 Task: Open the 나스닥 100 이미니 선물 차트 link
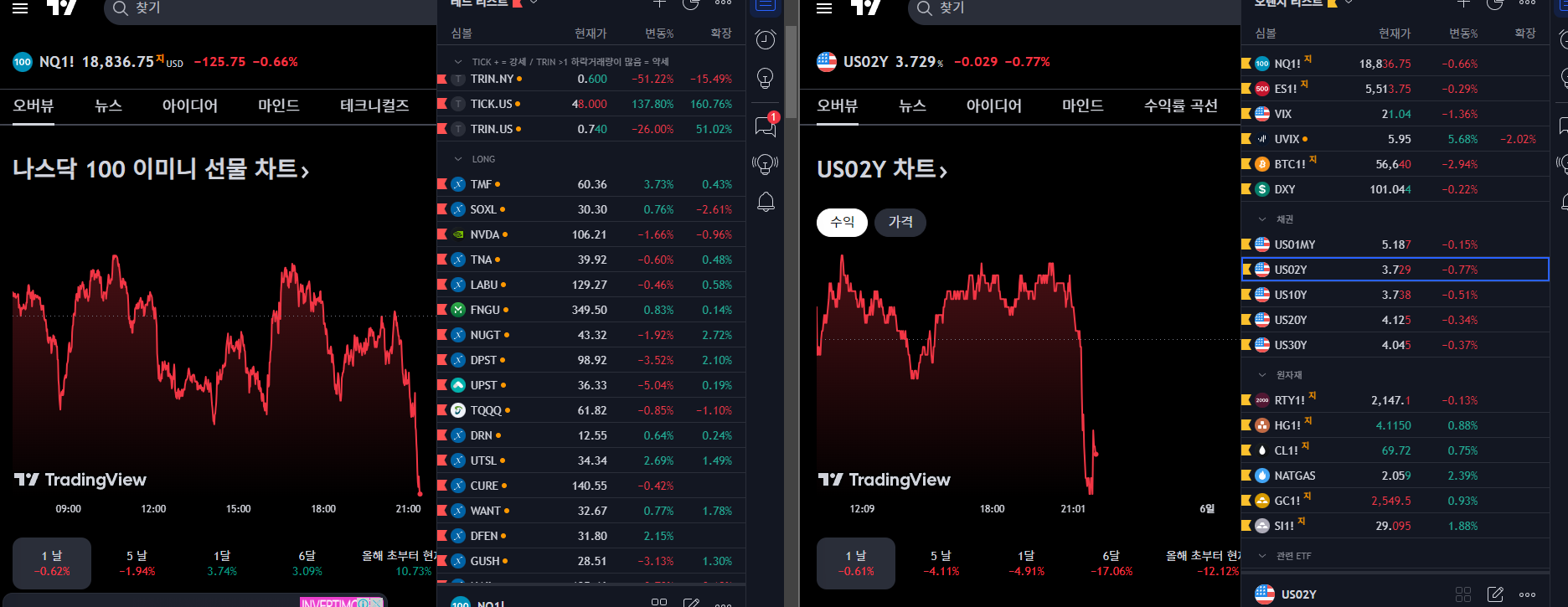(x=161, y=169)
